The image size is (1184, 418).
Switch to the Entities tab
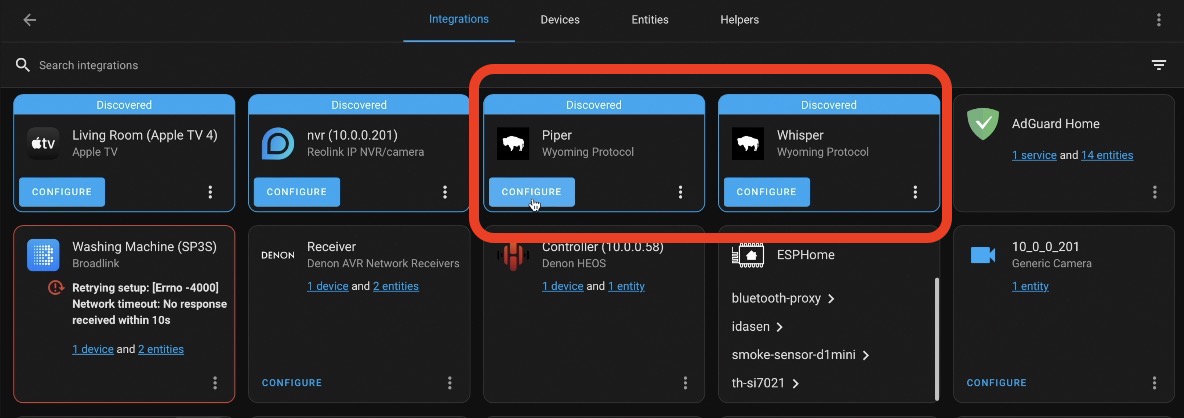point(650,20)
